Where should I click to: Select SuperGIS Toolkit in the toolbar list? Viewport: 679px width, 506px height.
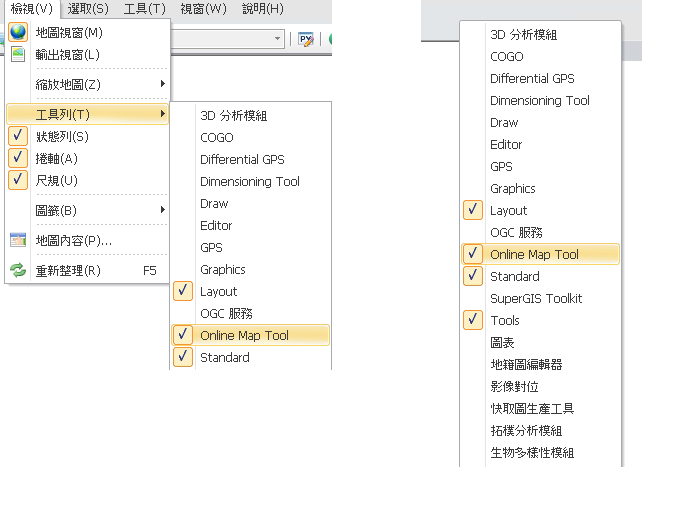coord(536,298)
